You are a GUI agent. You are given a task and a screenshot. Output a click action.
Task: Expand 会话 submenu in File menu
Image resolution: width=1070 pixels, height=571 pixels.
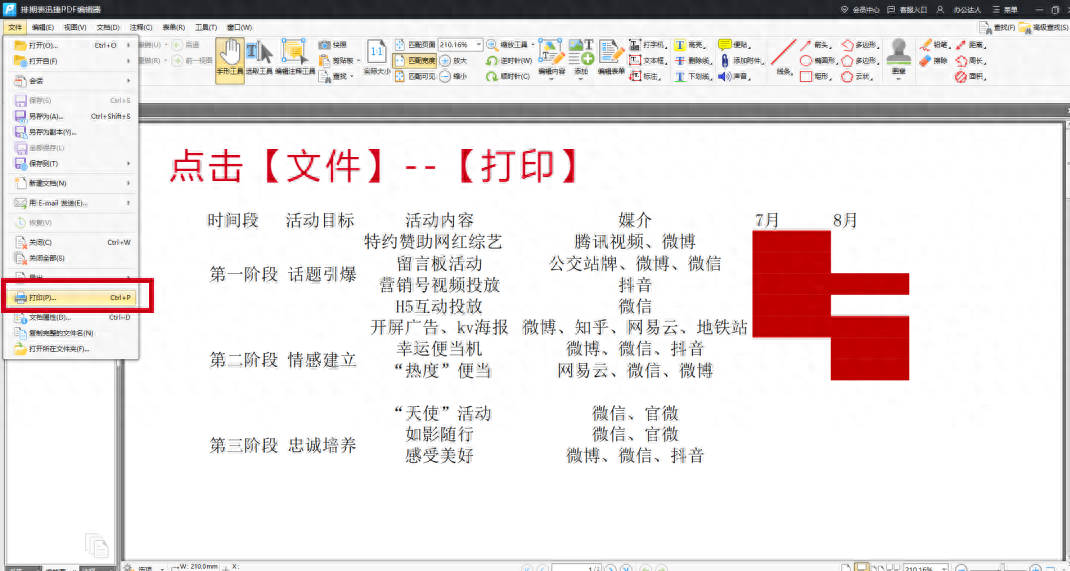coord(72,80)
